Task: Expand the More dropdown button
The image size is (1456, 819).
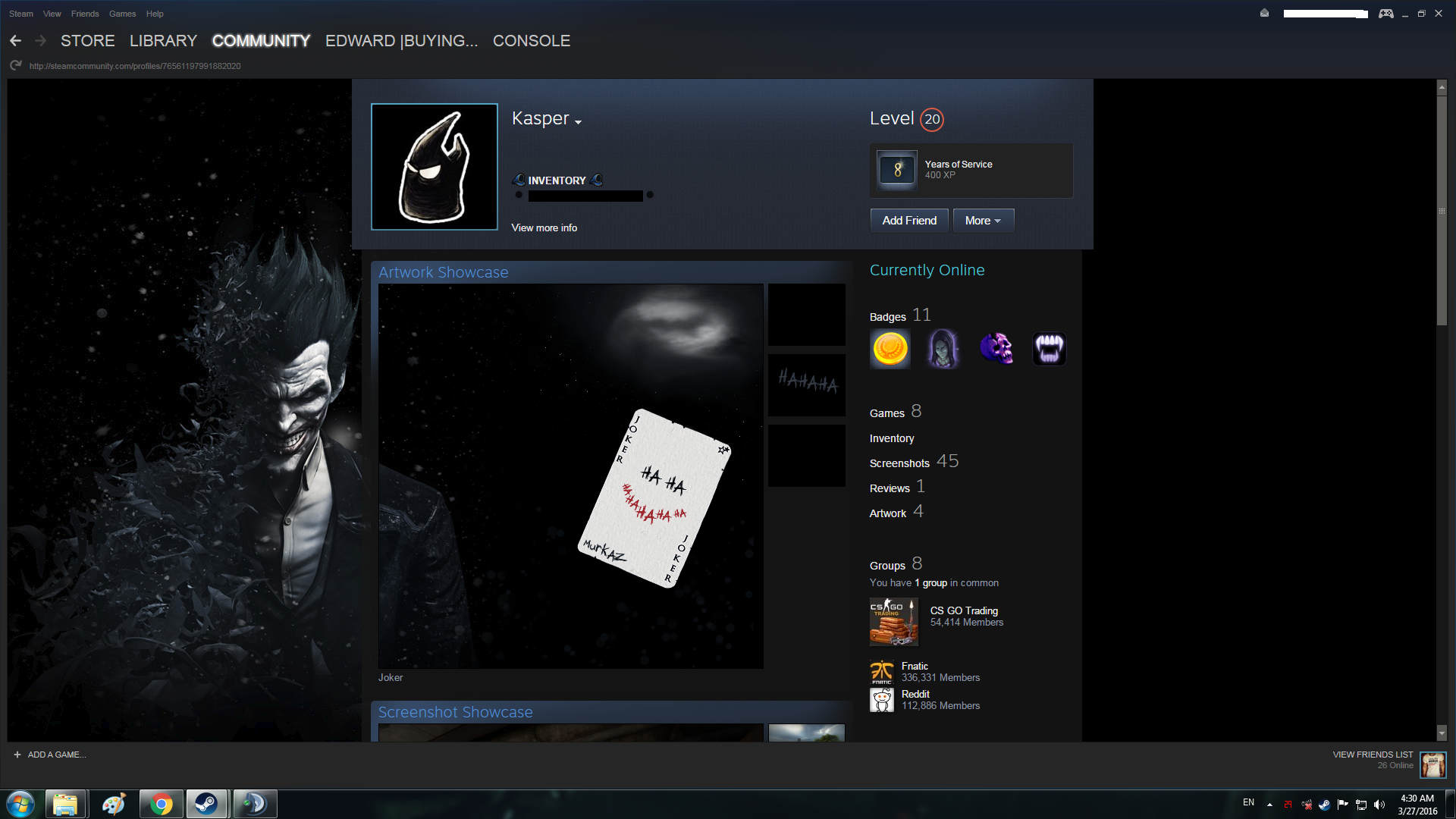Action: (983, 221)
